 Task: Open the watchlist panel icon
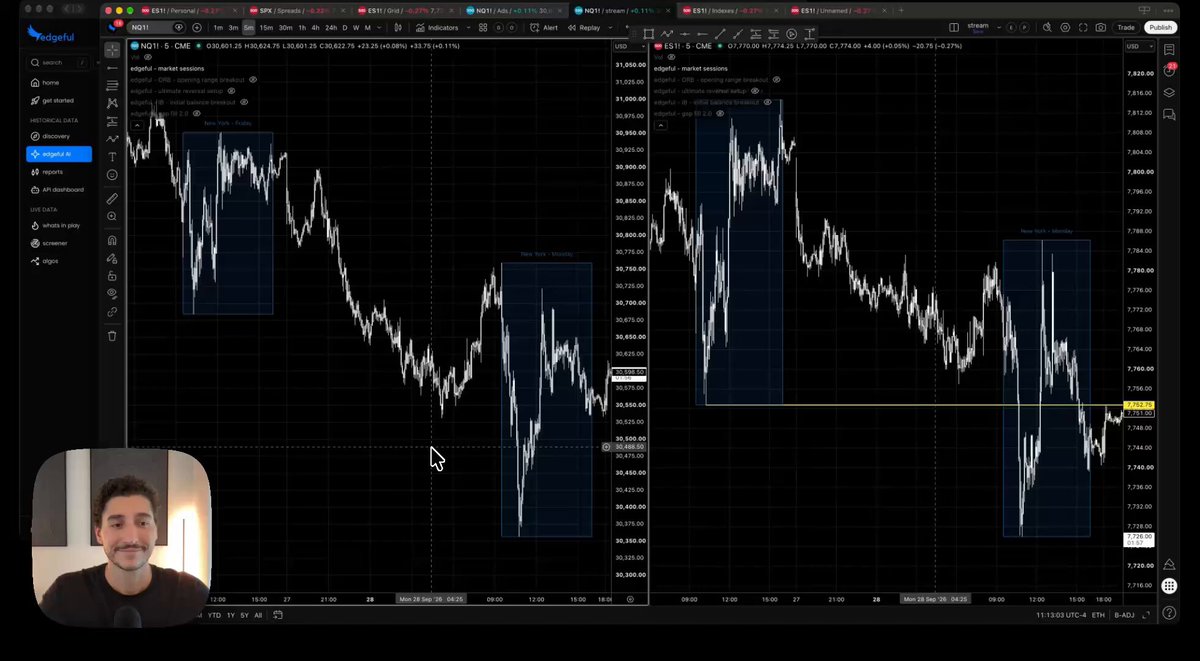[1170, 49]
